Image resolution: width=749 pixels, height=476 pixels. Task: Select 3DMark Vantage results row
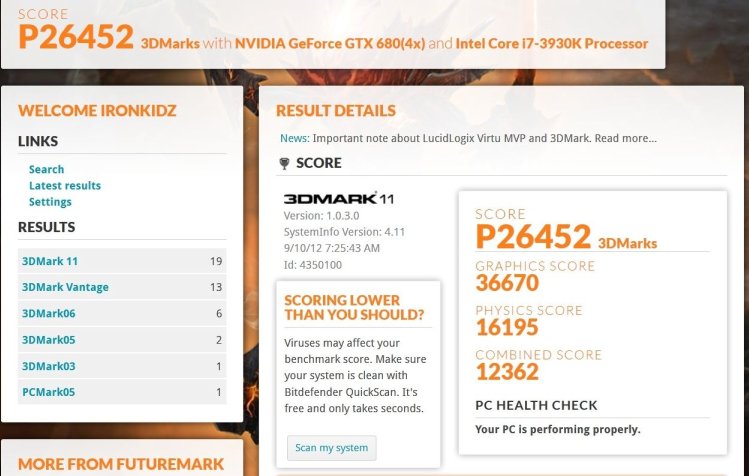click(122, 287)
